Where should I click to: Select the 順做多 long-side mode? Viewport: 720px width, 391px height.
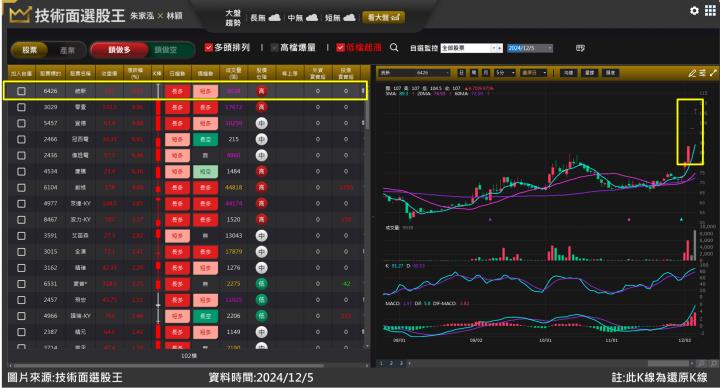point(119,50)
